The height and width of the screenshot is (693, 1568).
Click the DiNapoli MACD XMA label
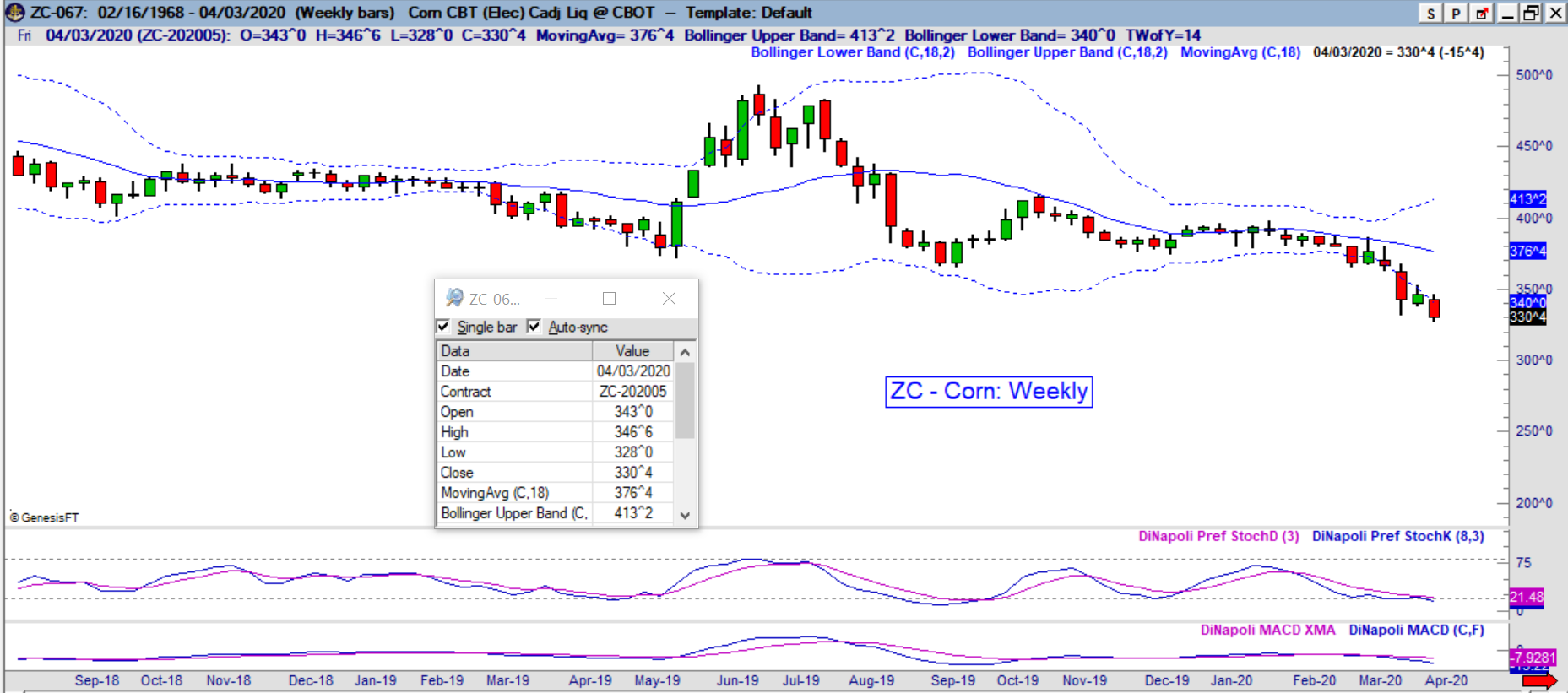[x=1268, y=630]
